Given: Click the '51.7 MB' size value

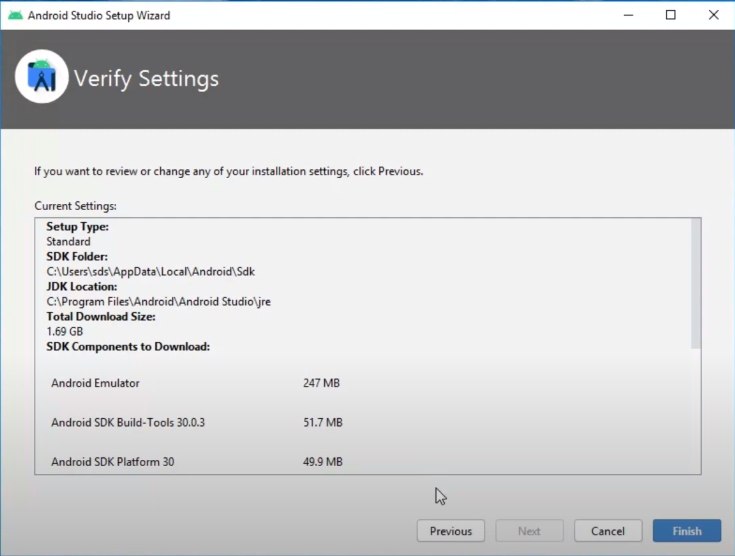Looking at the screenshot, I should pos(322,422).
